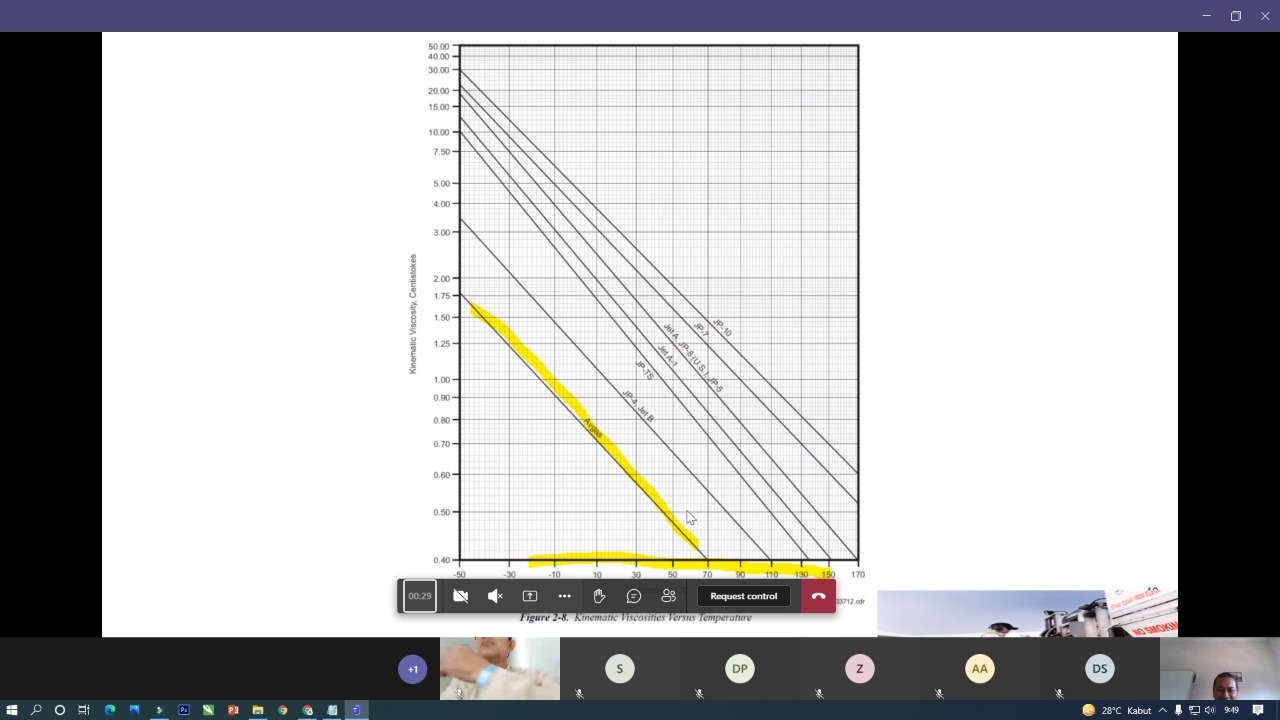Unmute the microphone in call controls
This screenshot has height=720, width=1280.
[x=495, y=596]
